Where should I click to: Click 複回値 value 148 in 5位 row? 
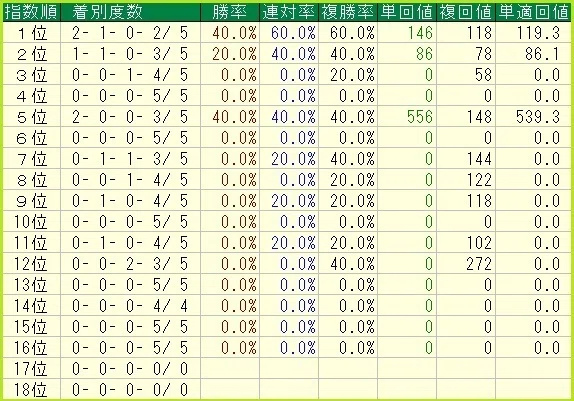(479, 117)
